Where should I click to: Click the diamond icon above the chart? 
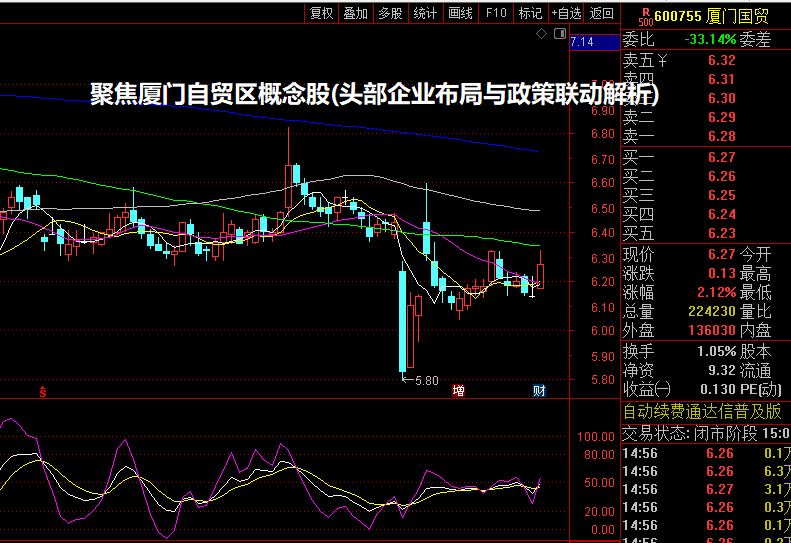541,34
